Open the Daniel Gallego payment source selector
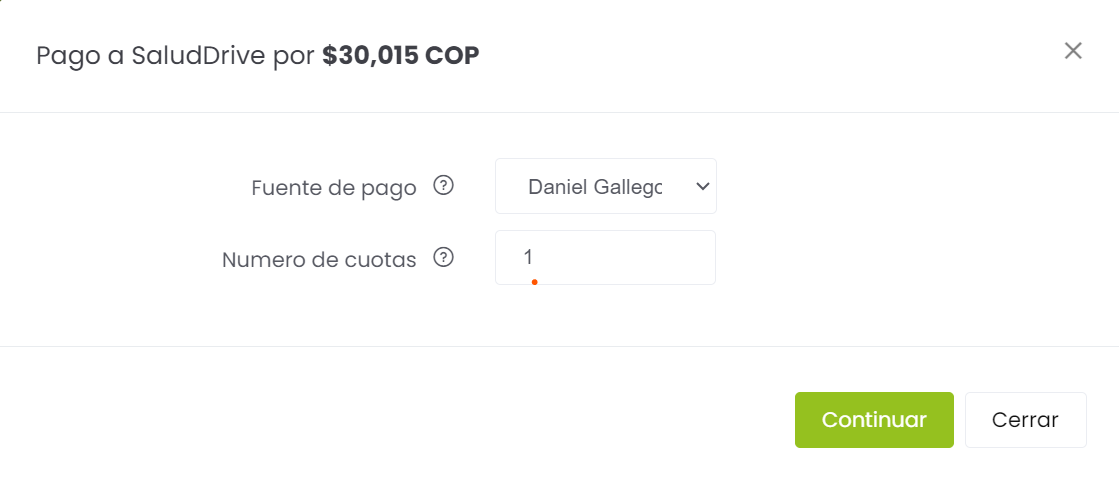 coord(605,186)
